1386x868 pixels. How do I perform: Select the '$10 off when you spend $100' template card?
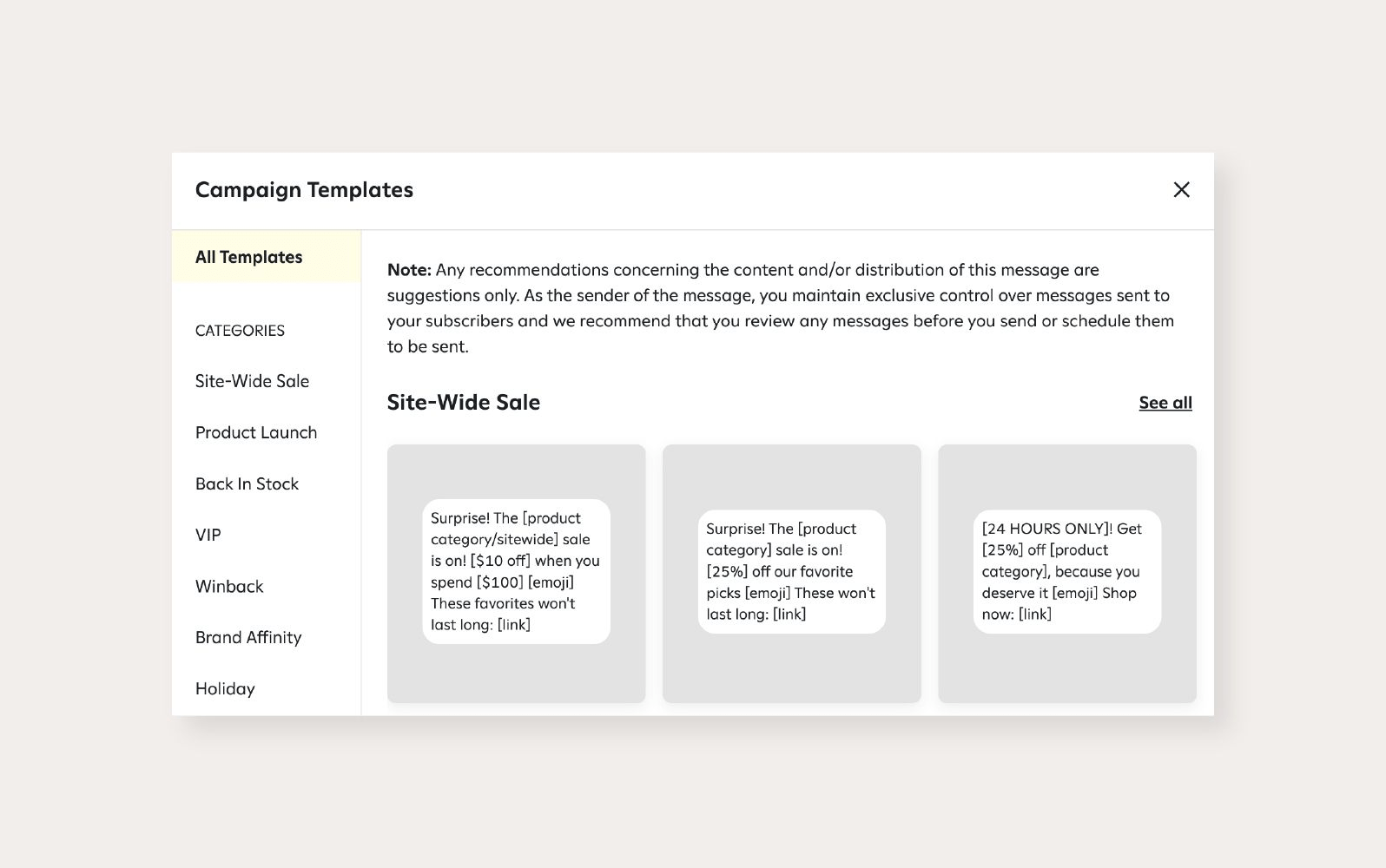(516, 677)
